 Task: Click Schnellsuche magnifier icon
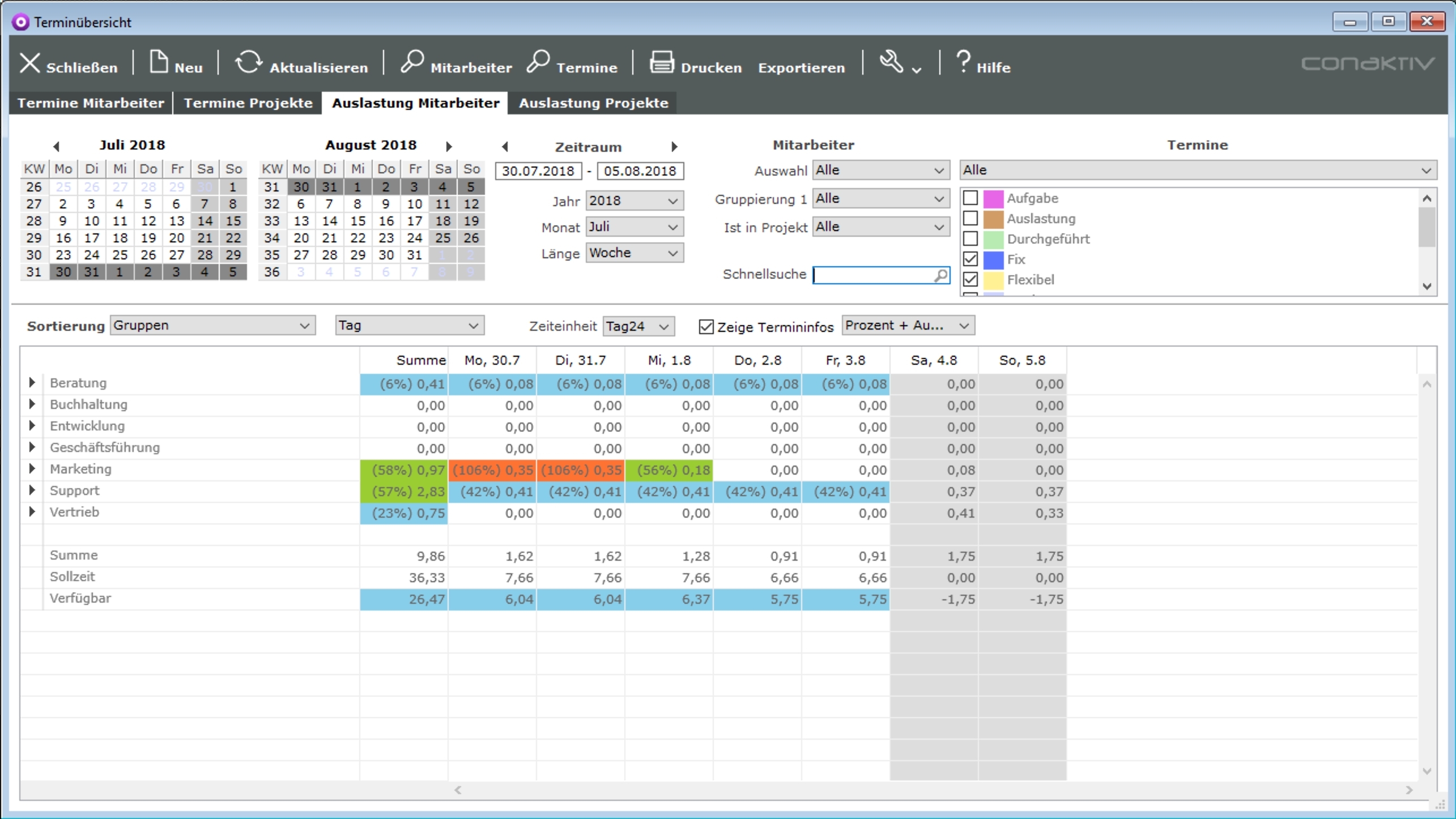coord(940,275)
